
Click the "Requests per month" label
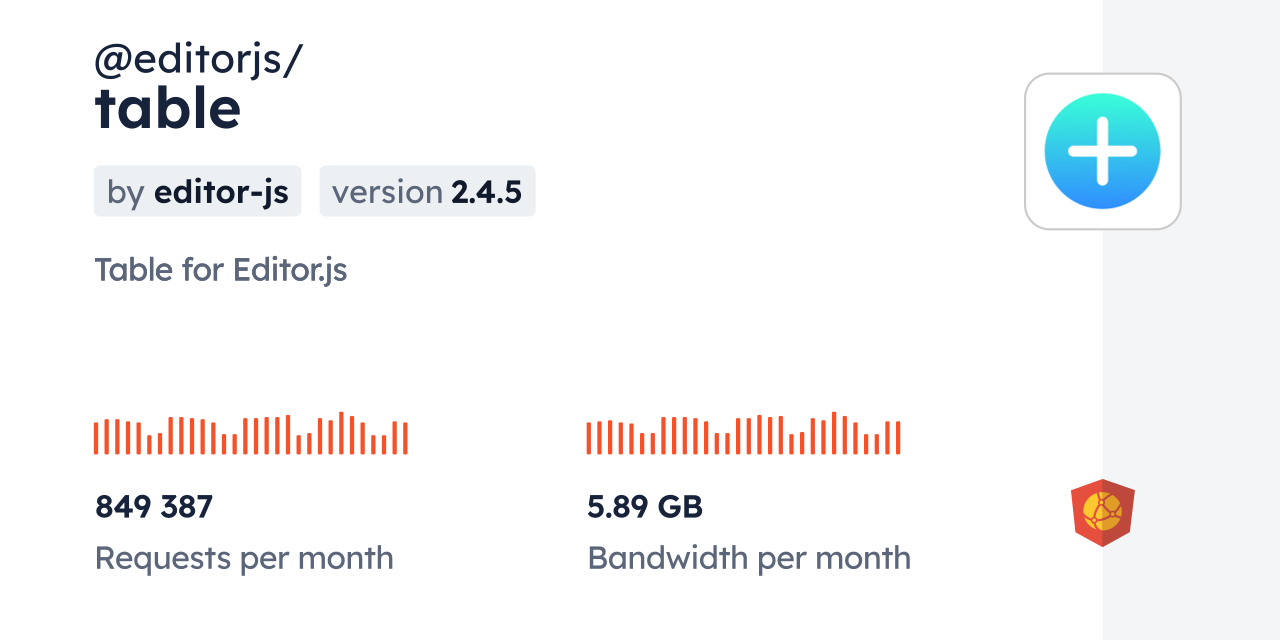click(x=244, y=558)
